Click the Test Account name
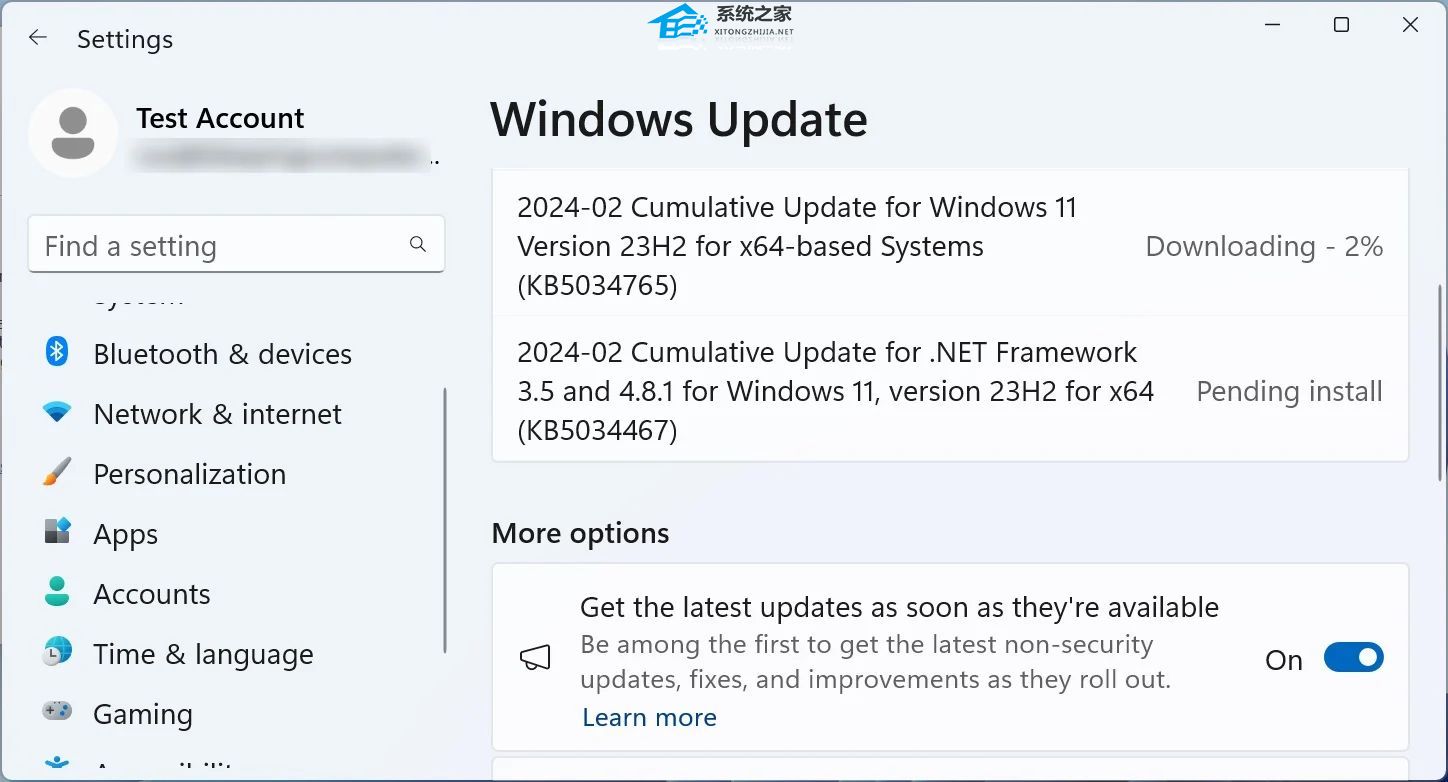This screenshot has width=1448, height=782. pos(220,118)
